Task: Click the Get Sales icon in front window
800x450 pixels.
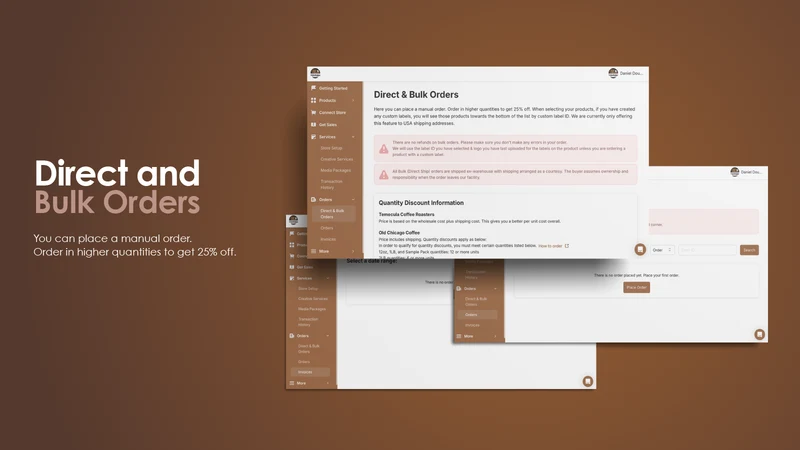Action: click(313, 124)
